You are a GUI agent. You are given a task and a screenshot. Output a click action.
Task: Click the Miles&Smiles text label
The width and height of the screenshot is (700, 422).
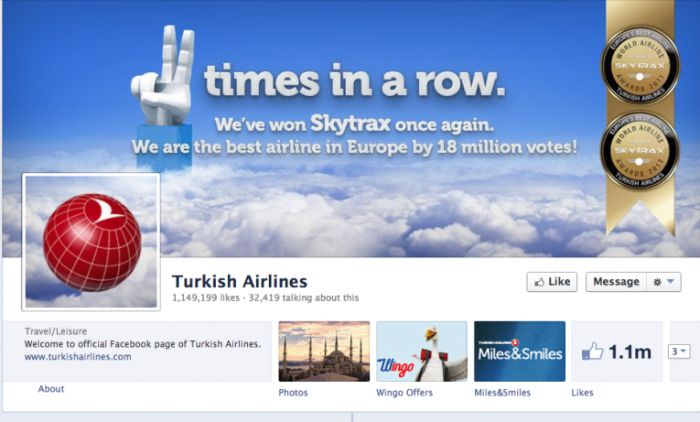502,393
